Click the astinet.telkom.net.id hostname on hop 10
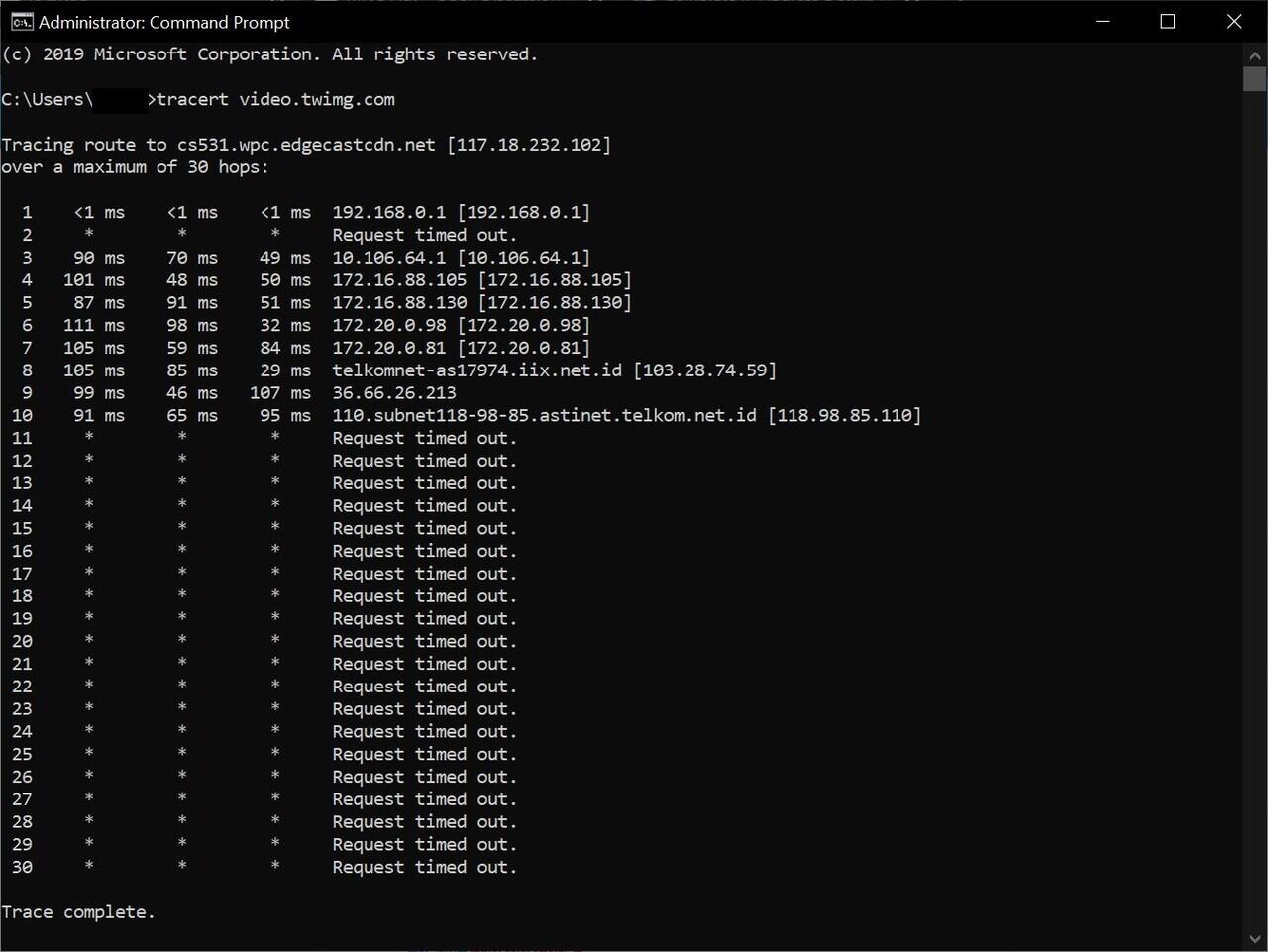The image size is (1268, 952). (x=544, y=416)
